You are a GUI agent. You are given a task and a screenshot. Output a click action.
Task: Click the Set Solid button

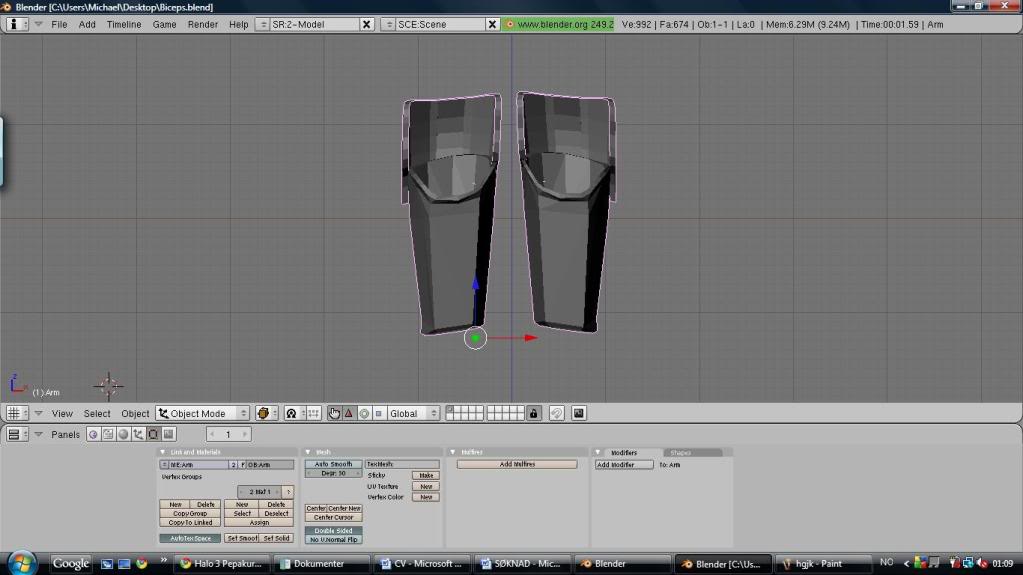click(x=277, y=538)
